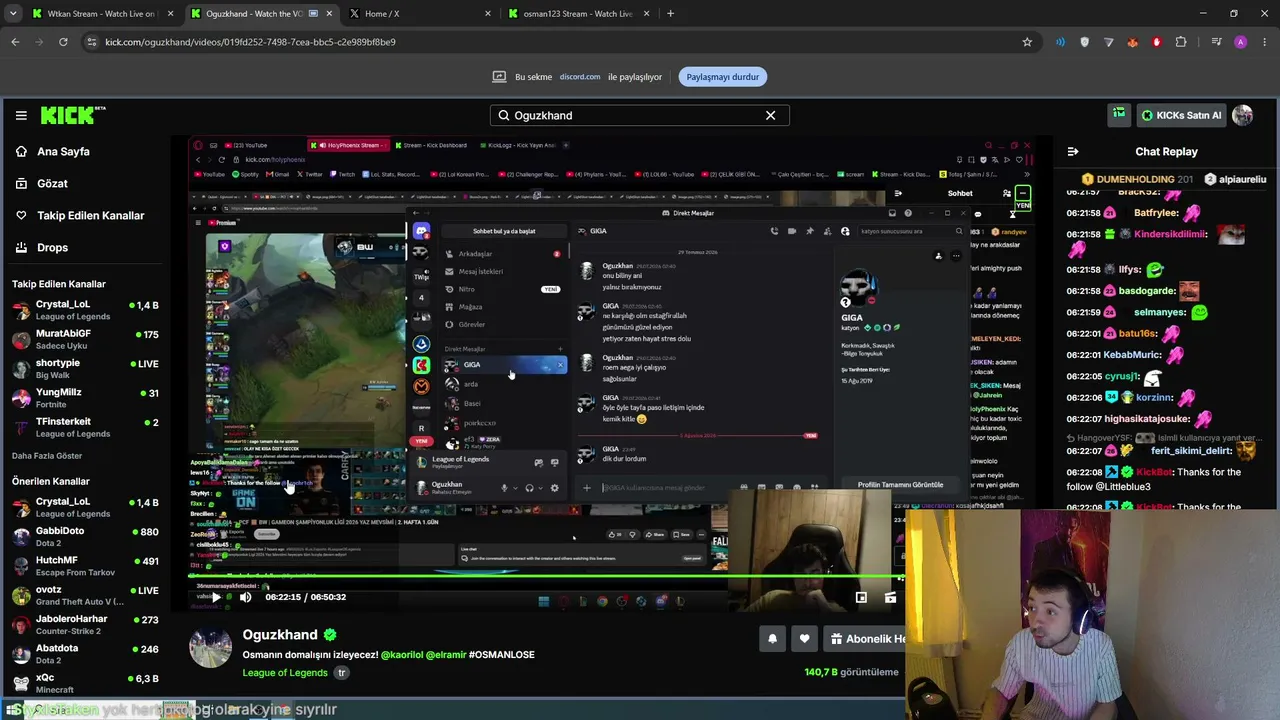Go back in browser history

point(15,42)
